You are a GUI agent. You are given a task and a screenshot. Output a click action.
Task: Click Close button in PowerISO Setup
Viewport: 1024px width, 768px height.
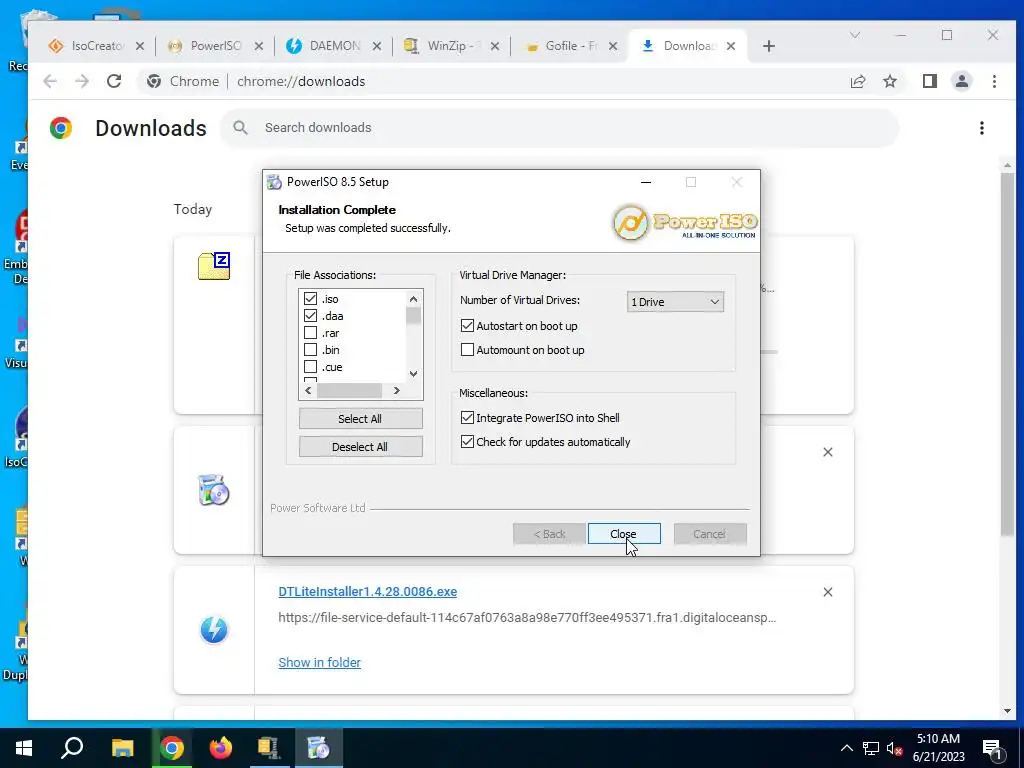tap(624, 534)
